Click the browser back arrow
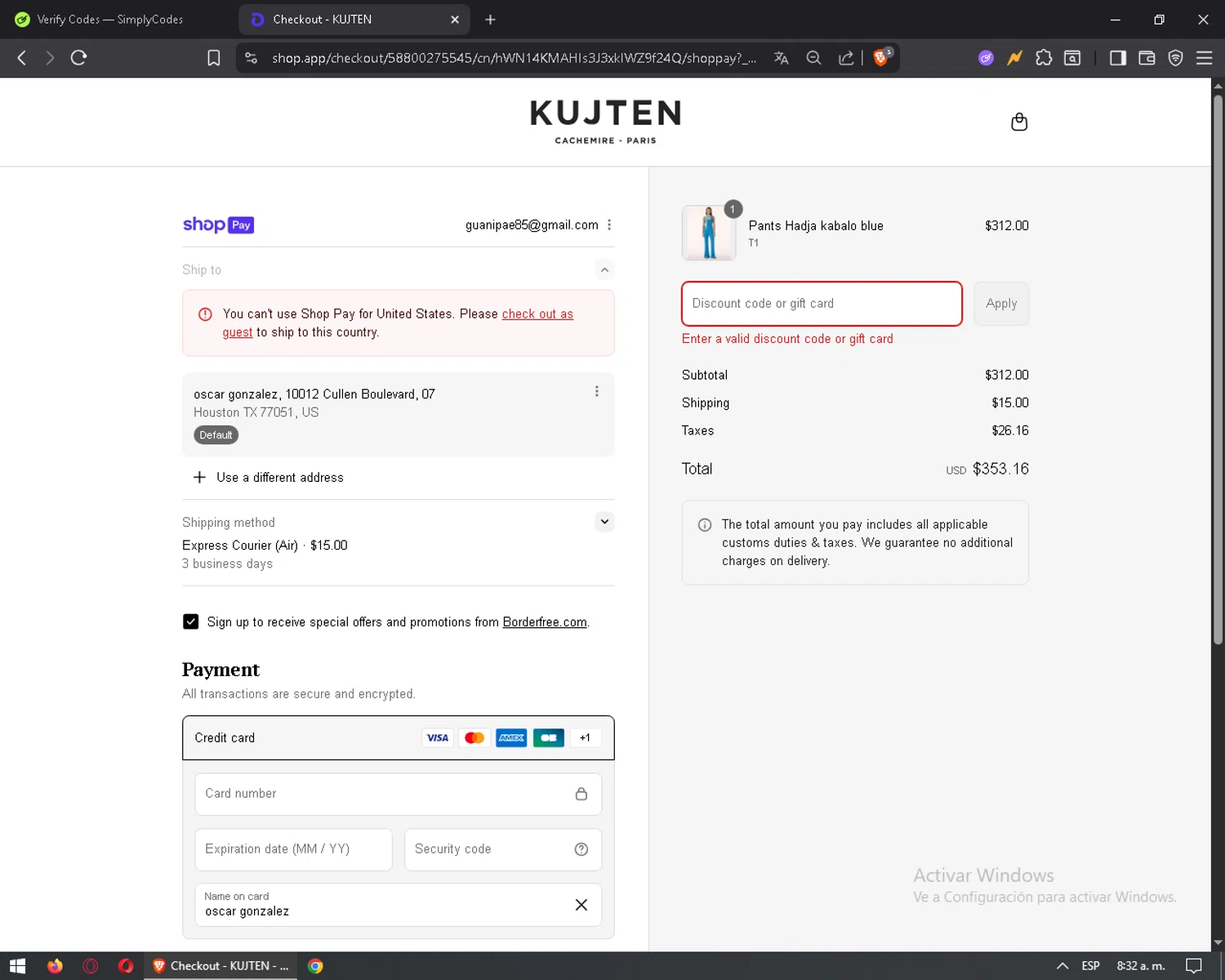1225x980 pixels. pos(22,58)
